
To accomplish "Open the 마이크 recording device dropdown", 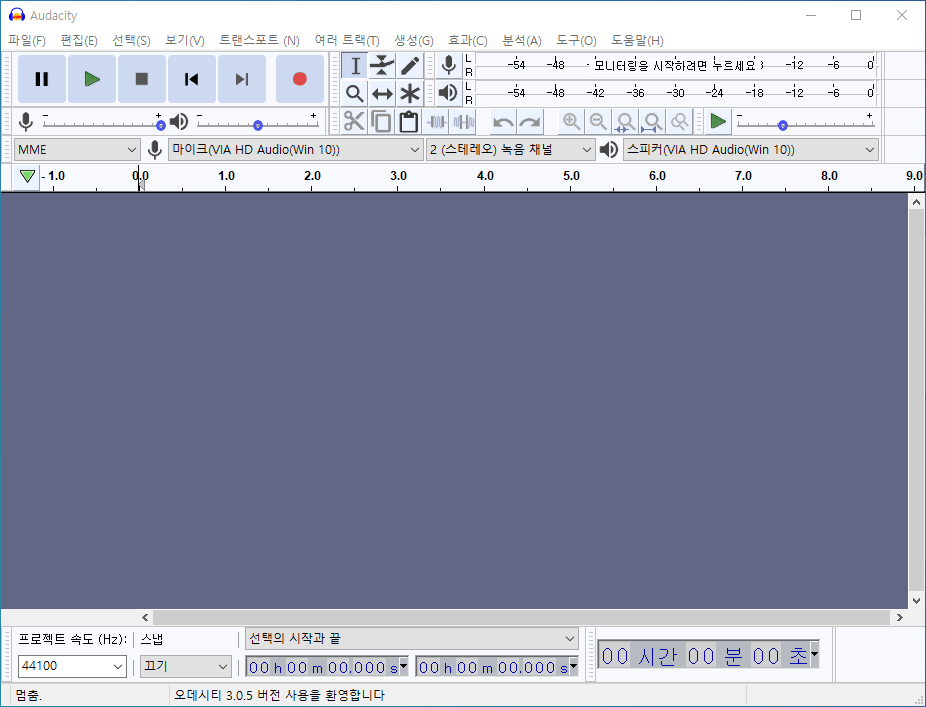I will click(x=295, y=150).
